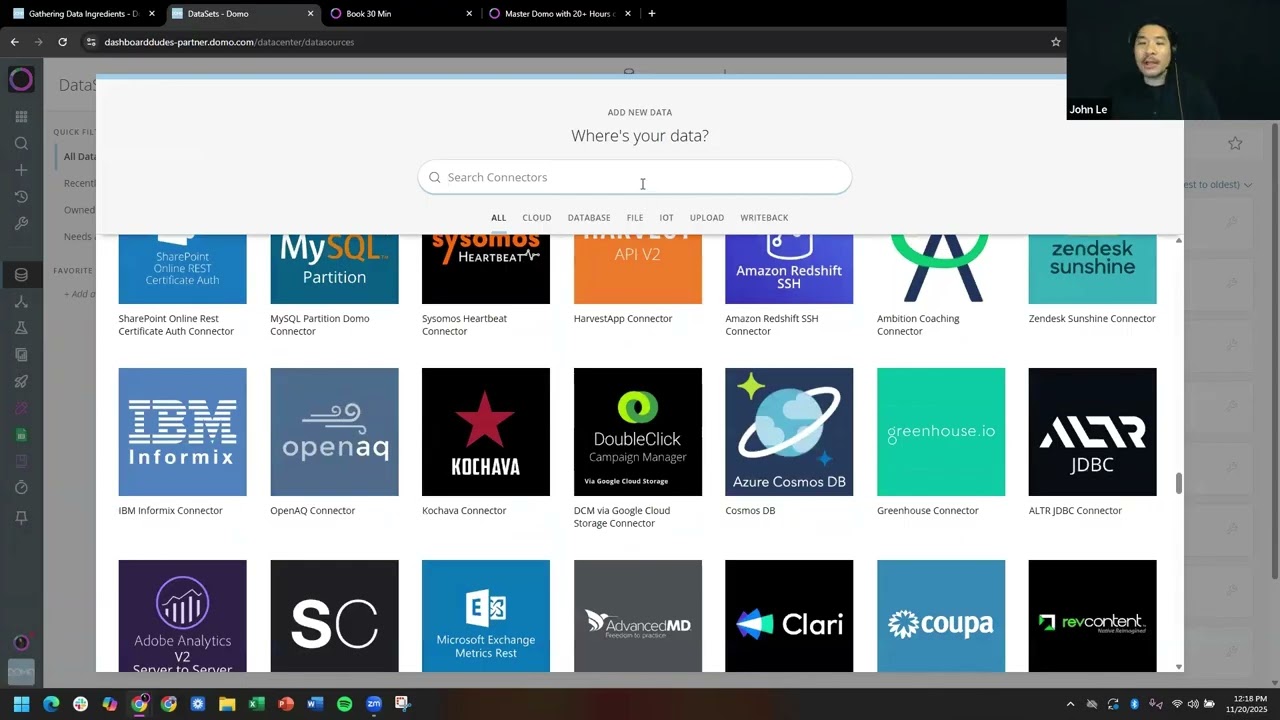The image size is (1280, 720).
Task: Select Revcontent connector tile
Action: [x=1092, y=616]
